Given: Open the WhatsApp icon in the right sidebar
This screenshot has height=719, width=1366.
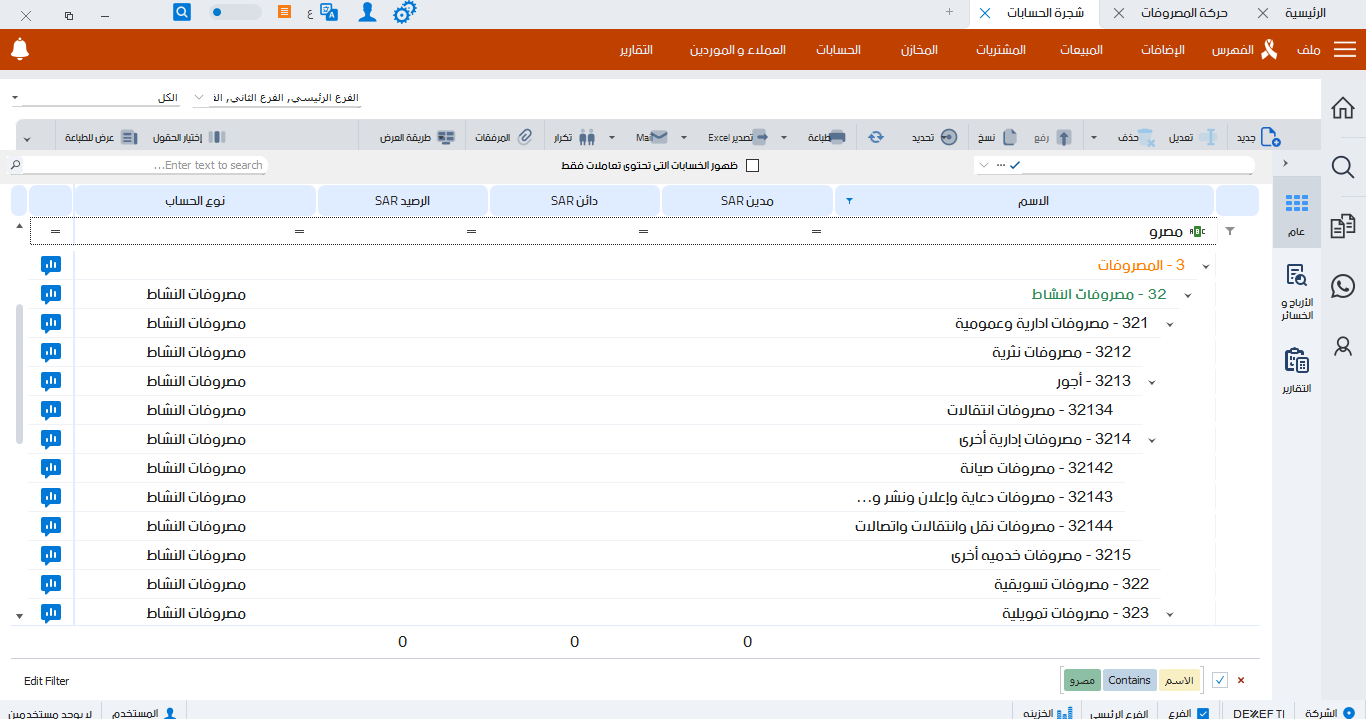Looking at the screenshot, I should coord(1342,285).
